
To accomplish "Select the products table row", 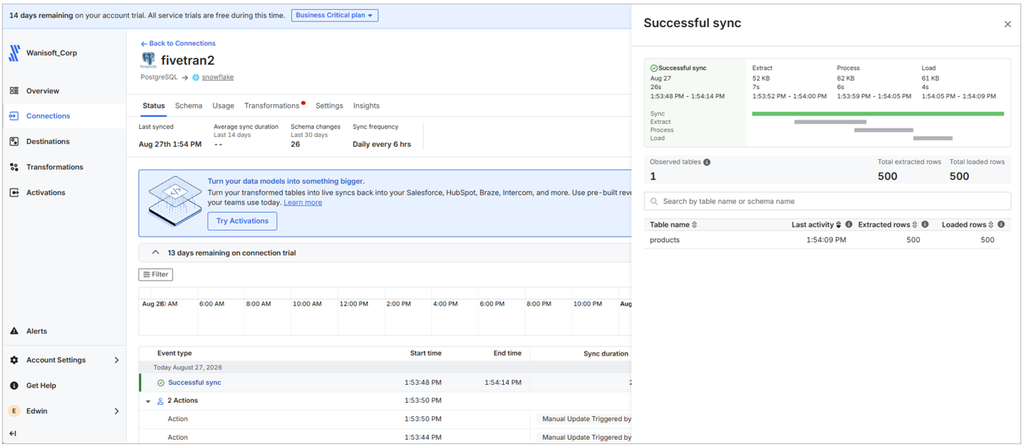I will click(x=822, y=240).
